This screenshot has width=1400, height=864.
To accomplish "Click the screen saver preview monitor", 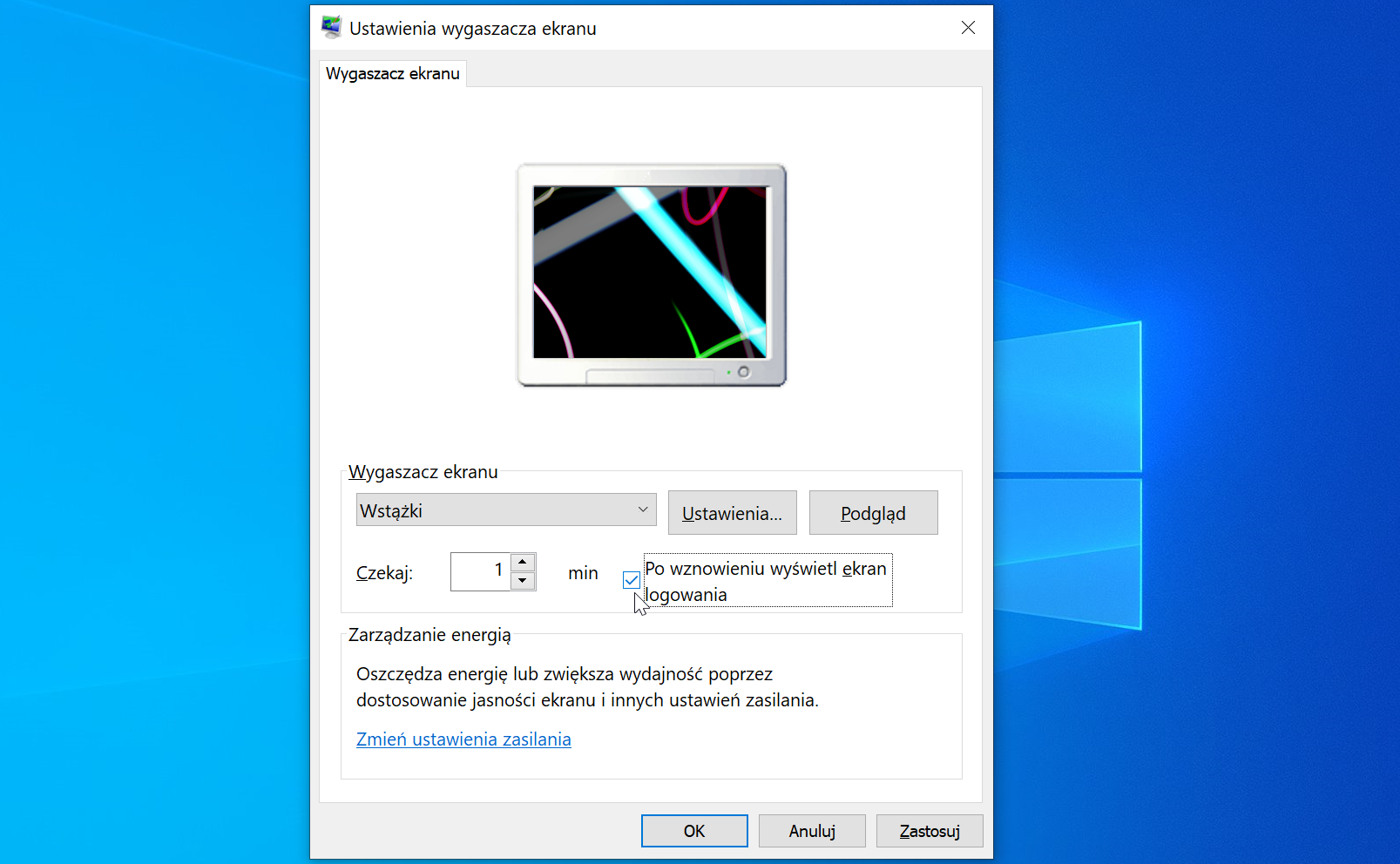I will point(652,275).
